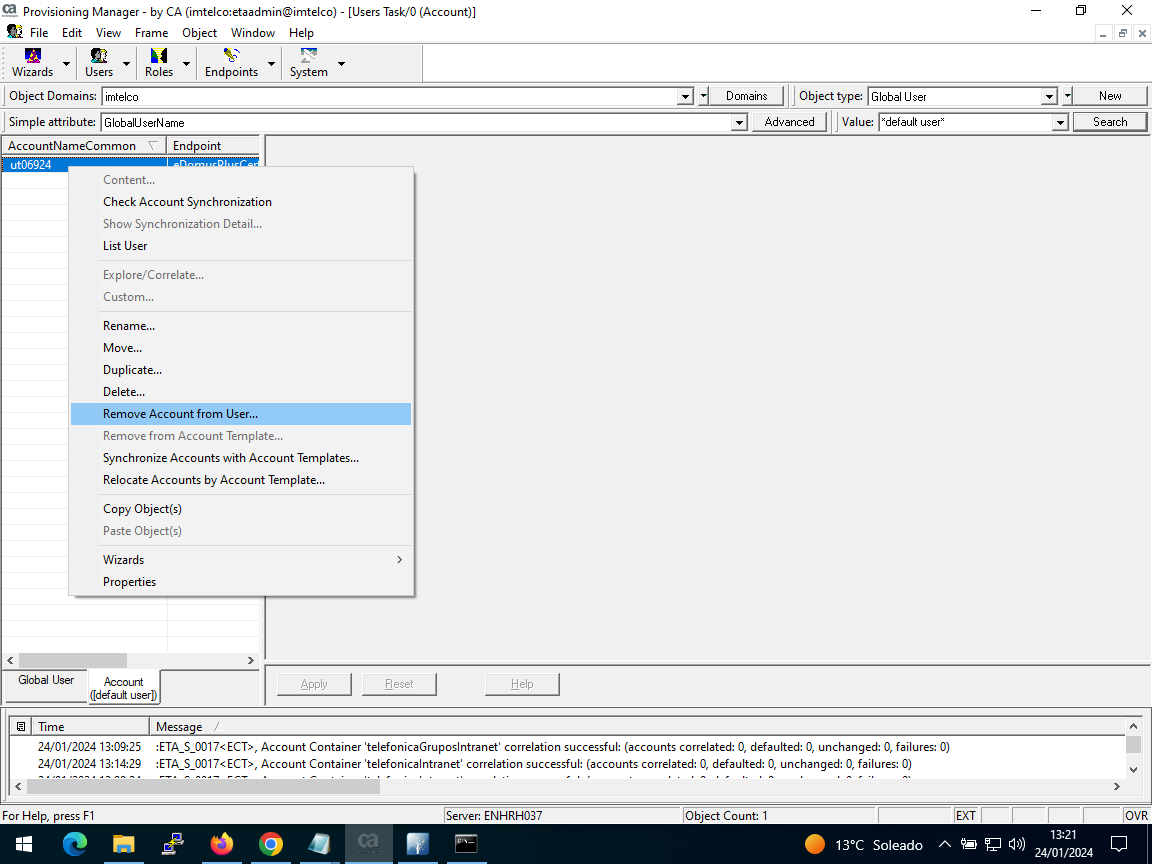
Task: Choose Remove Account from User in context menu
Action: click(x=180, y=413)
